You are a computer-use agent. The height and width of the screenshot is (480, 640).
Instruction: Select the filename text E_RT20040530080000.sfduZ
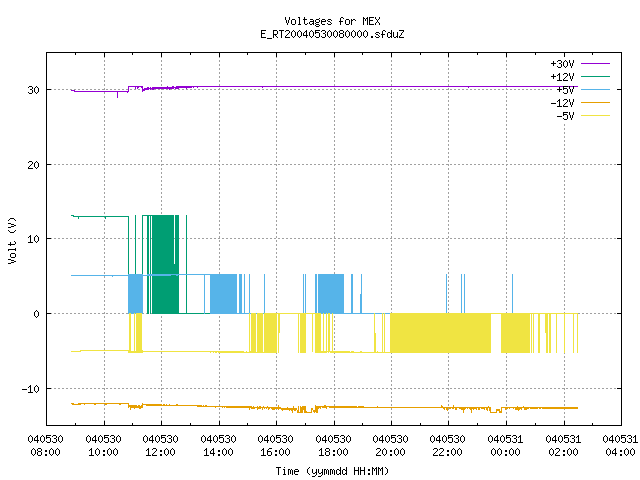point(332,34)
